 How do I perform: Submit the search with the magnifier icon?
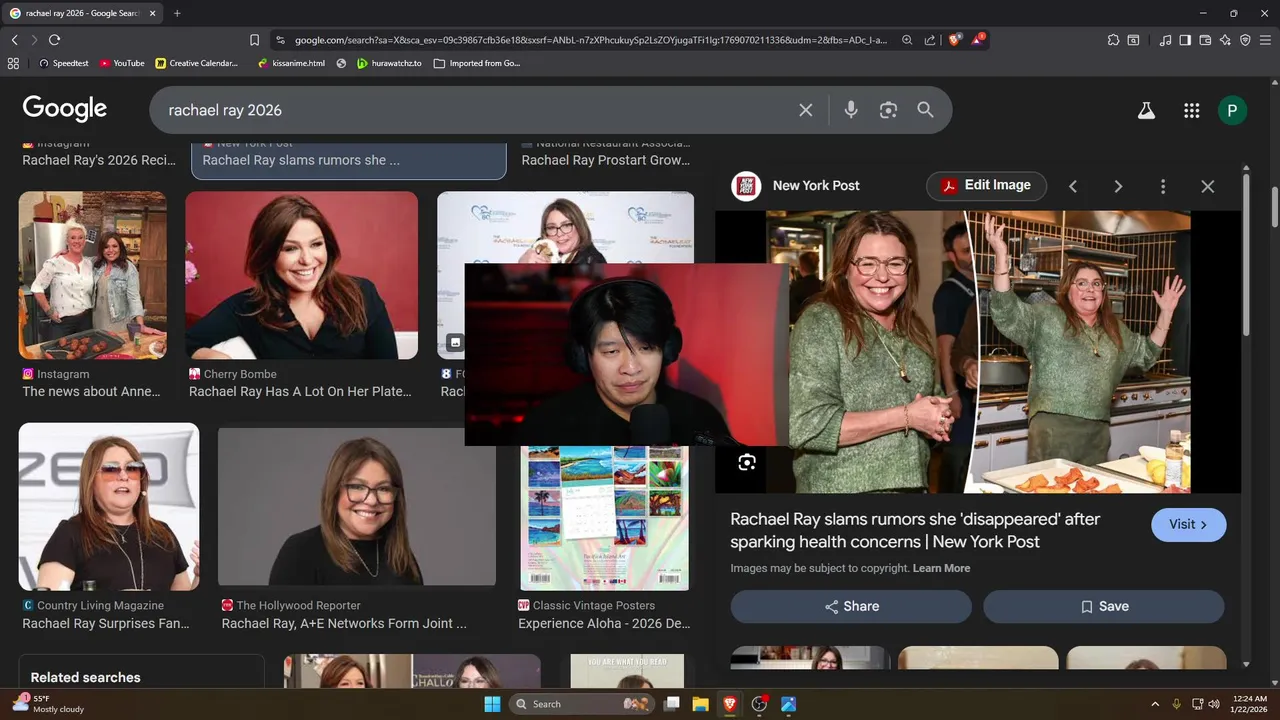(925, 110)
